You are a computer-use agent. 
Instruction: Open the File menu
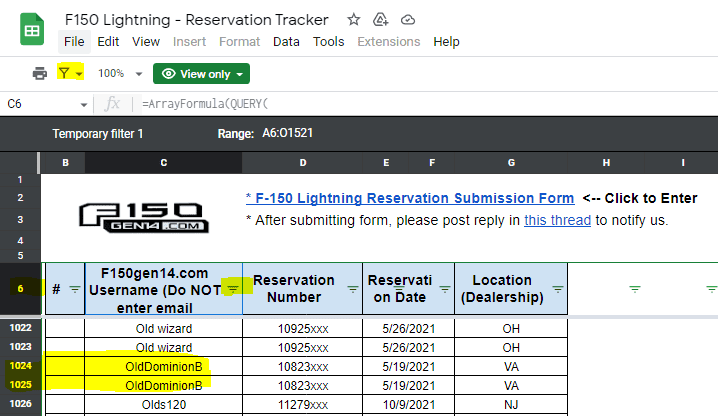[74, 42]
